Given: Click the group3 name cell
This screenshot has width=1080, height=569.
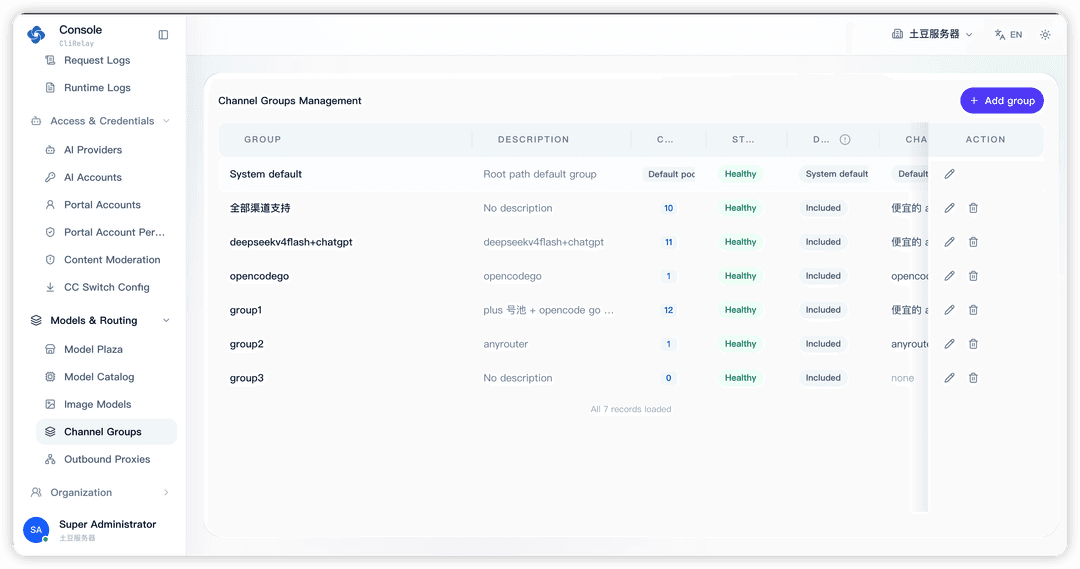Looking at the screenshot, I should coord(247,377).
